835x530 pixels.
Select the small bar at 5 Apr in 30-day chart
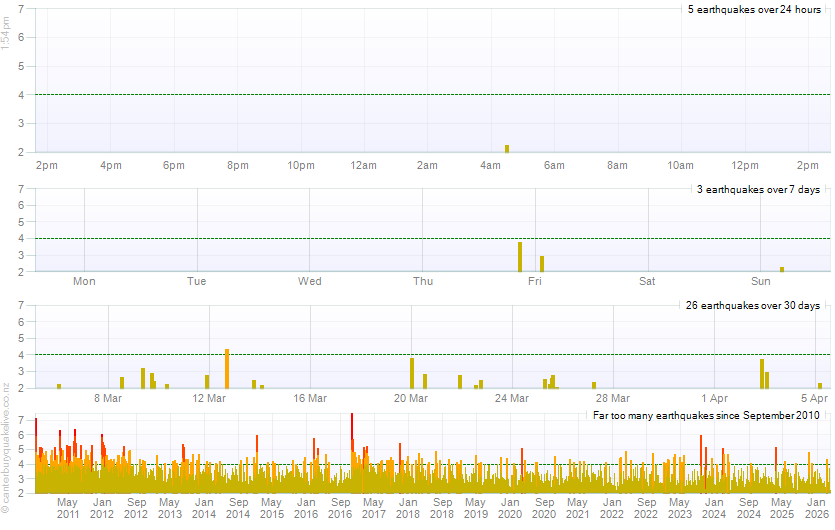pyautogui.click(x=820, y=385)
